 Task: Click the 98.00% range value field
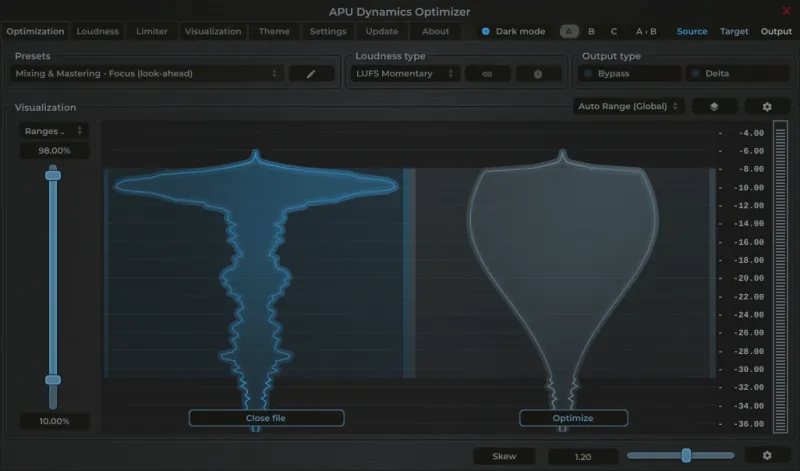tap(54, 151)
